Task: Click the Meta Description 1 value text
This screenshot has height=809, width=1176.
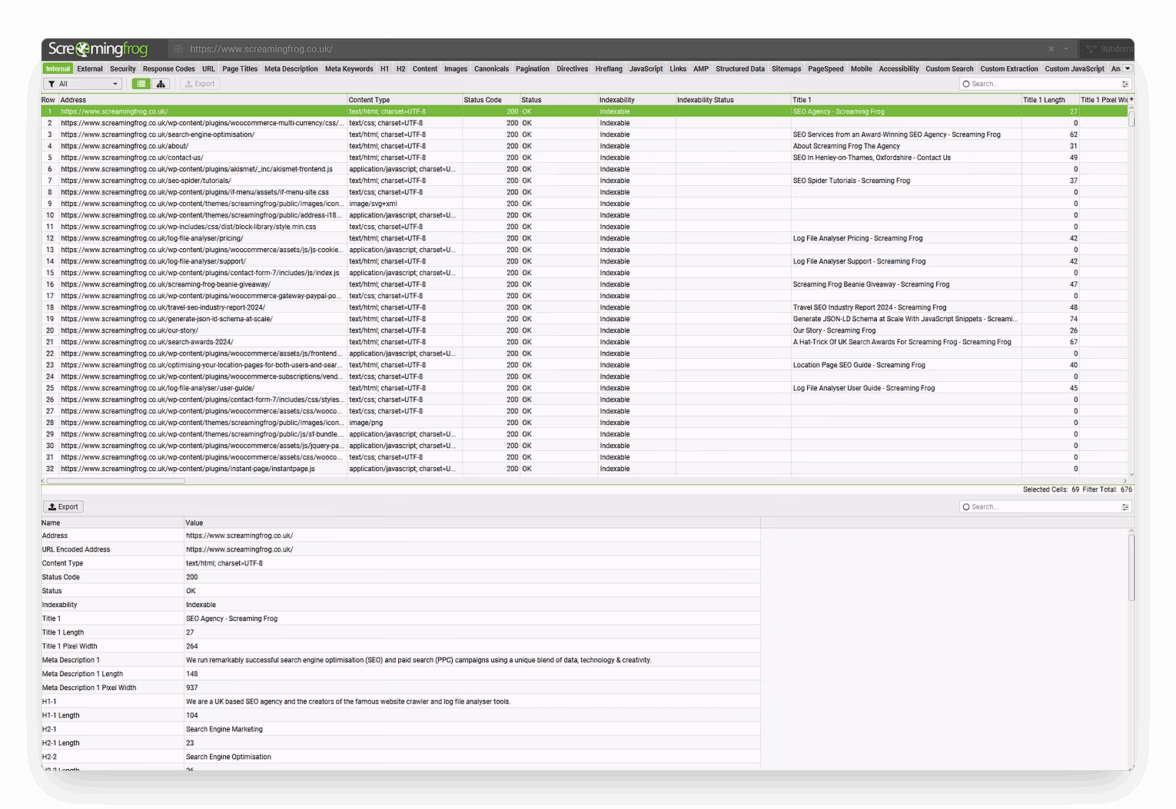Action: (418, 661)
